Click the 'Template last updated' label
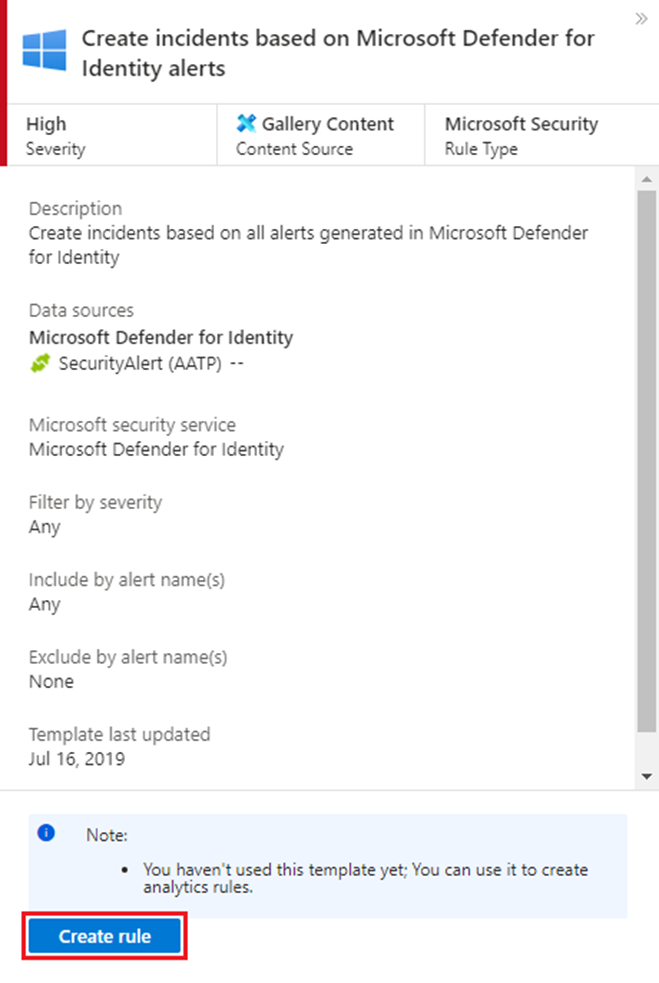Image resolution: width=659 pixels, height=983 pixels. [119, 734]
